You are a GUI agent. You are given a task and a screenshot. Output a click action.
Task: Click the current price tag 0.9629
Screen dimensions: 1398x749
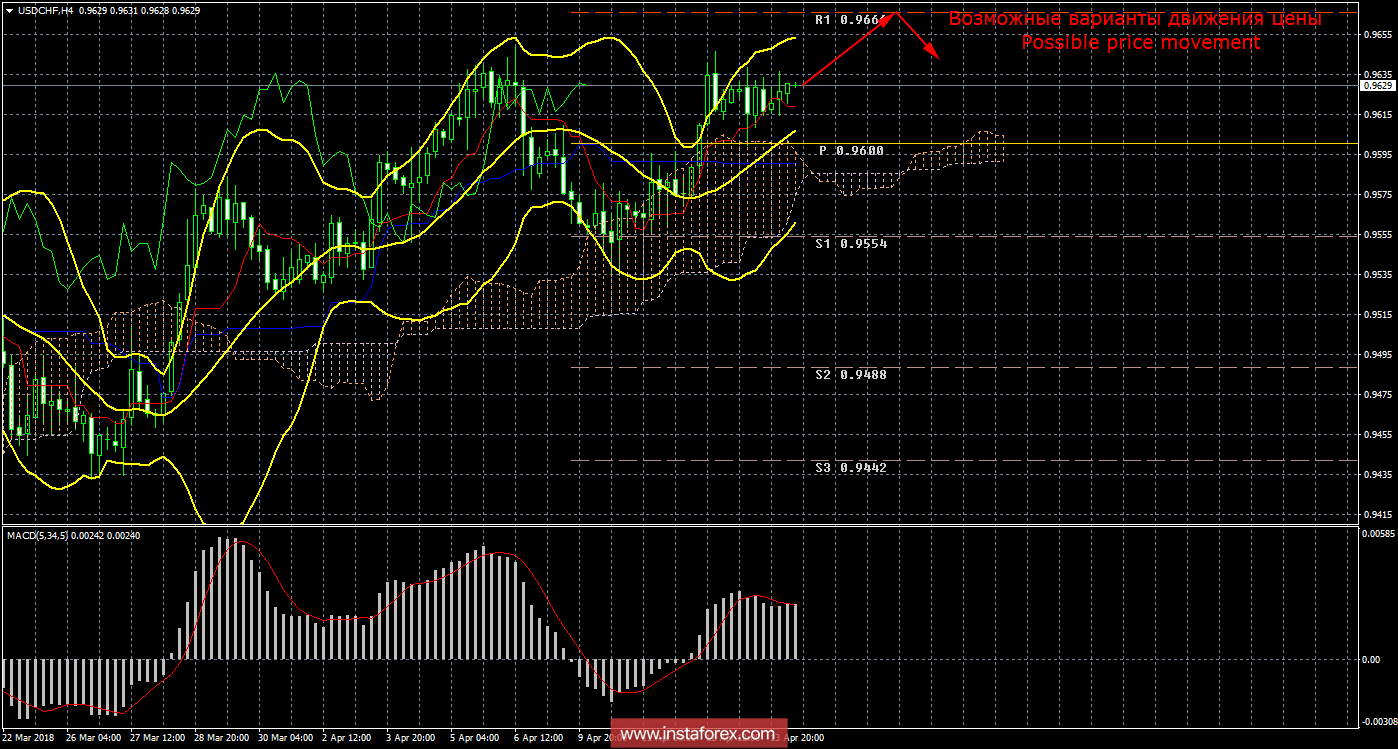pos(1376,86)
